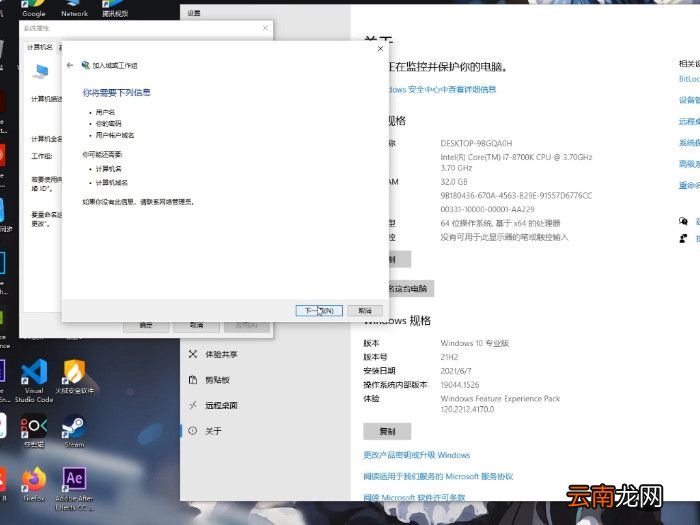700x525 pixels.
Task: Click the Clipboard icon in the Settings sidebar
Action: click(x=193, y=380)
